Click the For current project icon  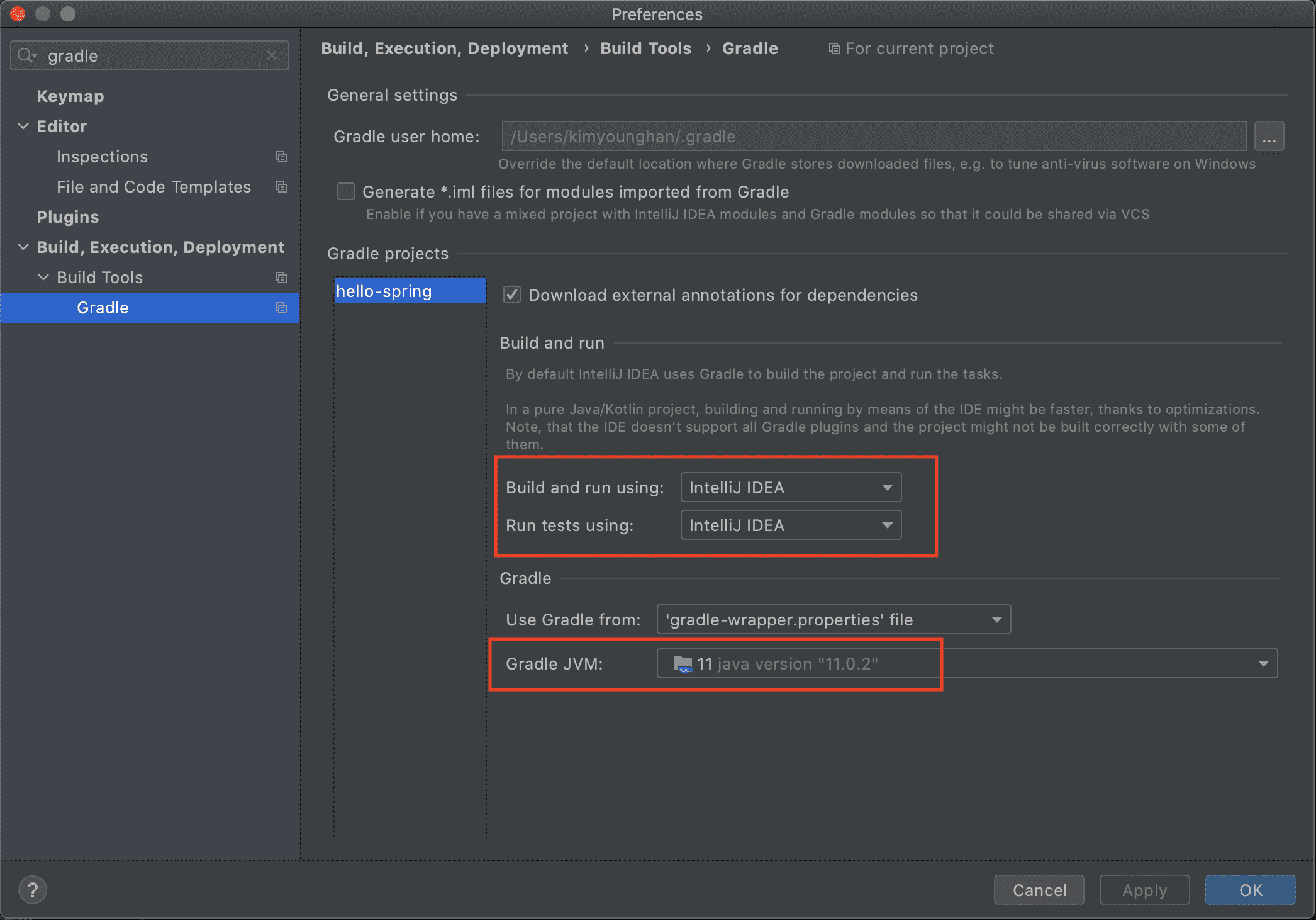click(834, 48)
